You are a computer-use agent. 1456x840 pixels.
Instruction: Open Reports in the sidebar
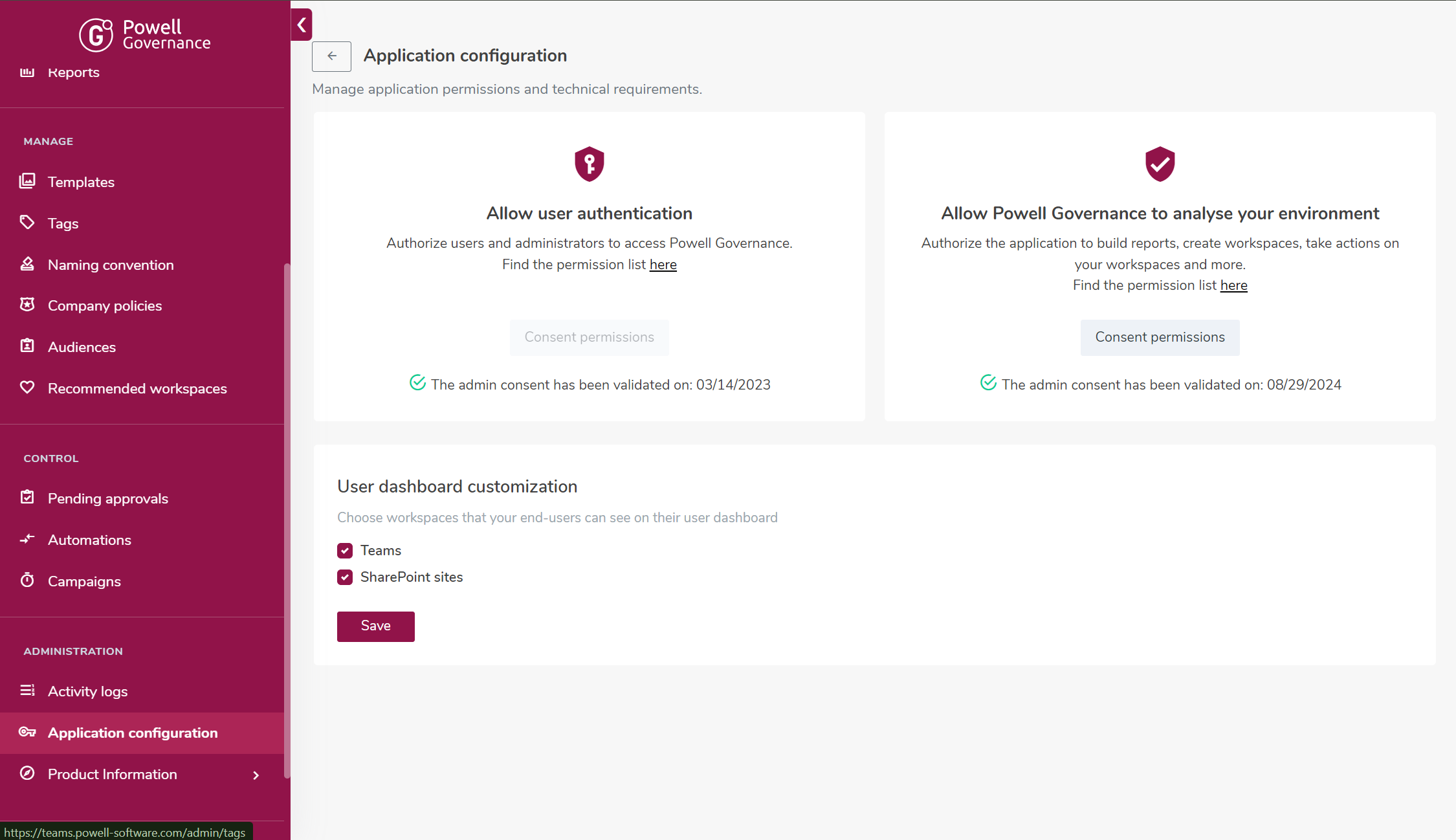142,72
